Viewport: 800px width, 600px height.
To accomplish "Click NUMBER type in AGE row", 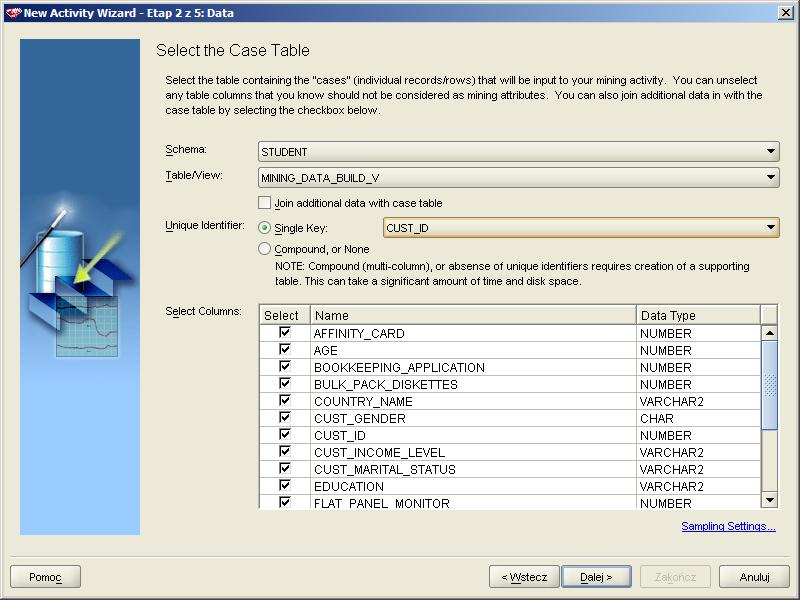I will (x=698, y=350).
